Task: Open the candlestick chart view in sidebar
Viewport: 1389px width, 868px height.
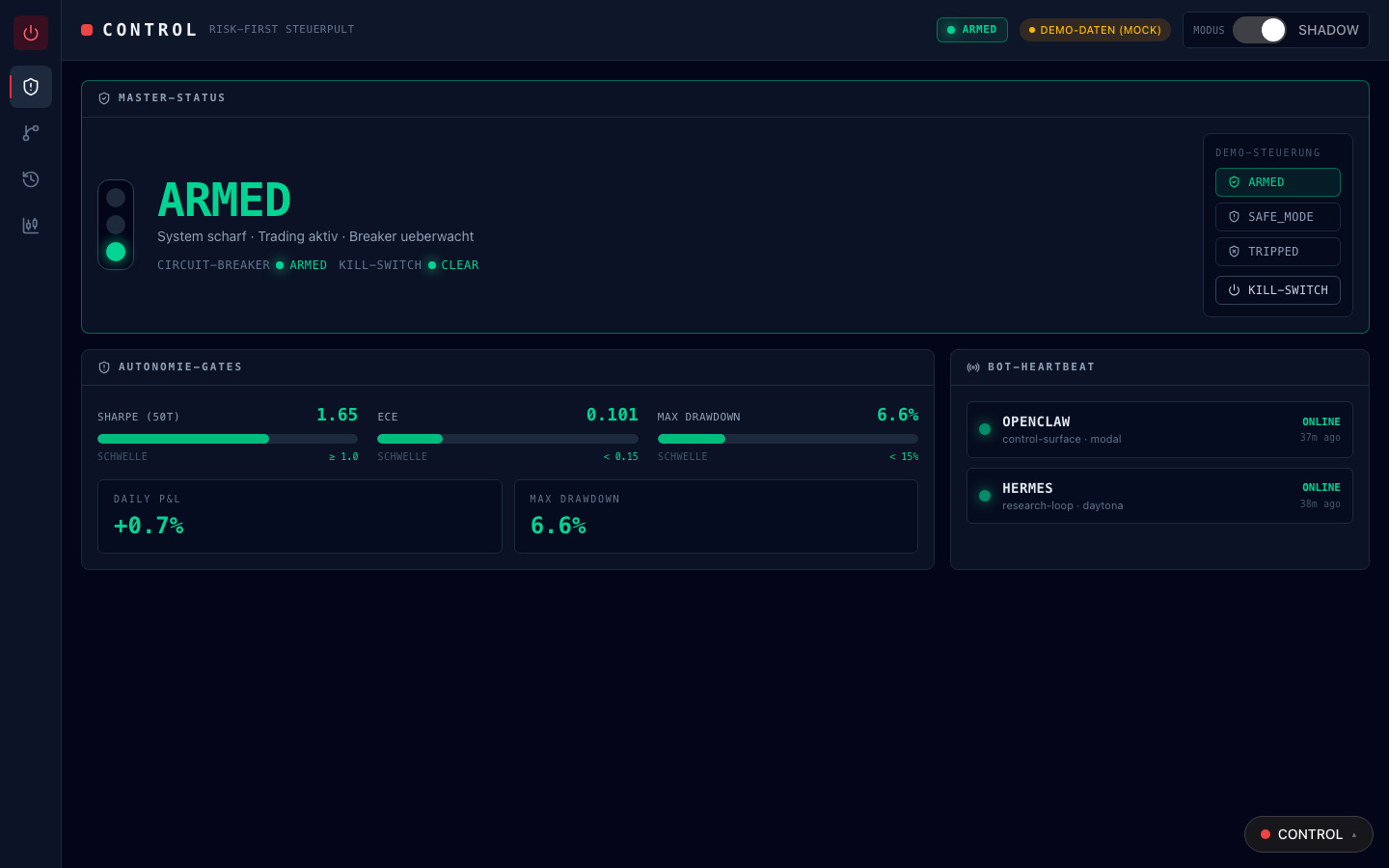Action: 31,226
